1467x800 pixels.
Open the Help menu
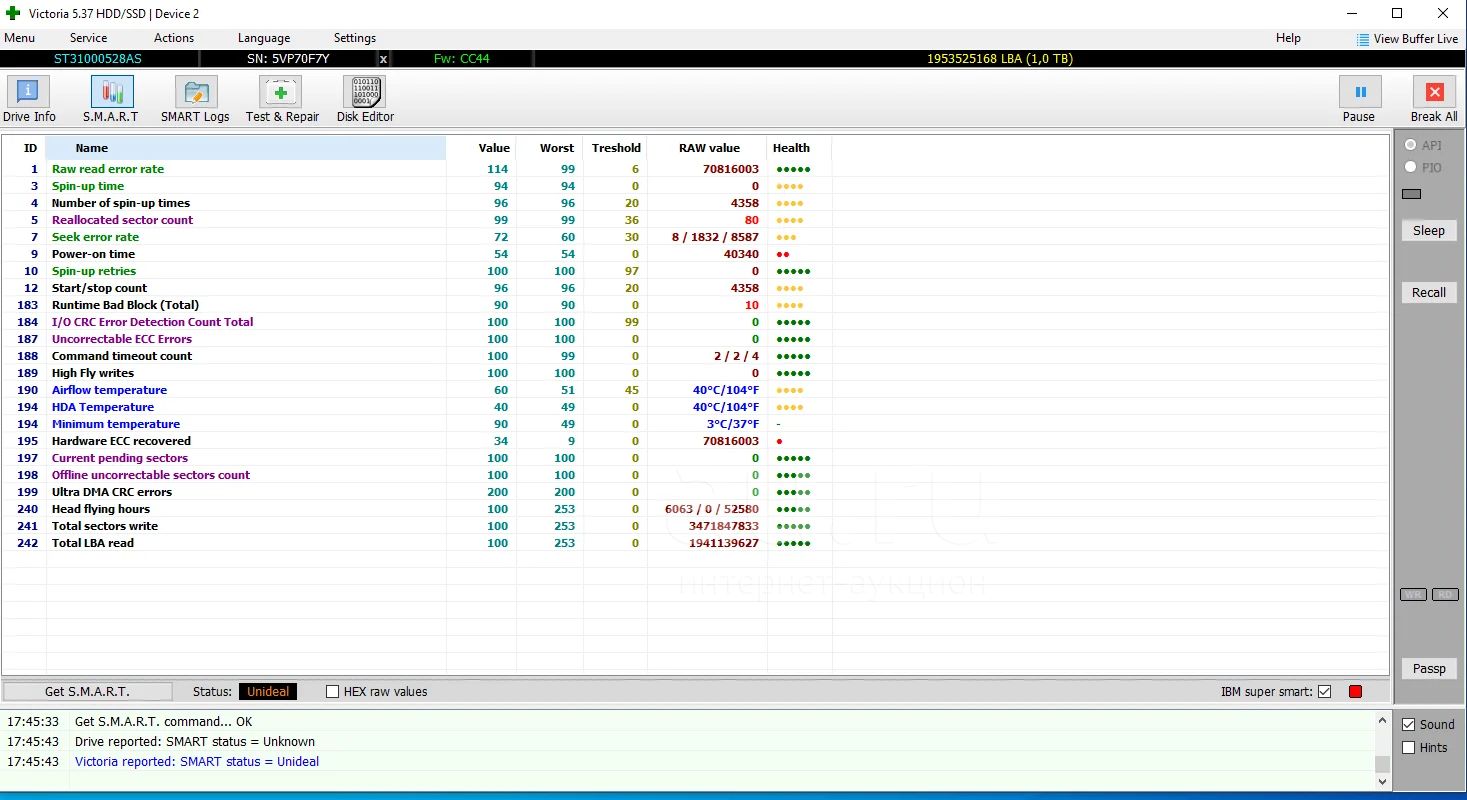[1288, 38]
